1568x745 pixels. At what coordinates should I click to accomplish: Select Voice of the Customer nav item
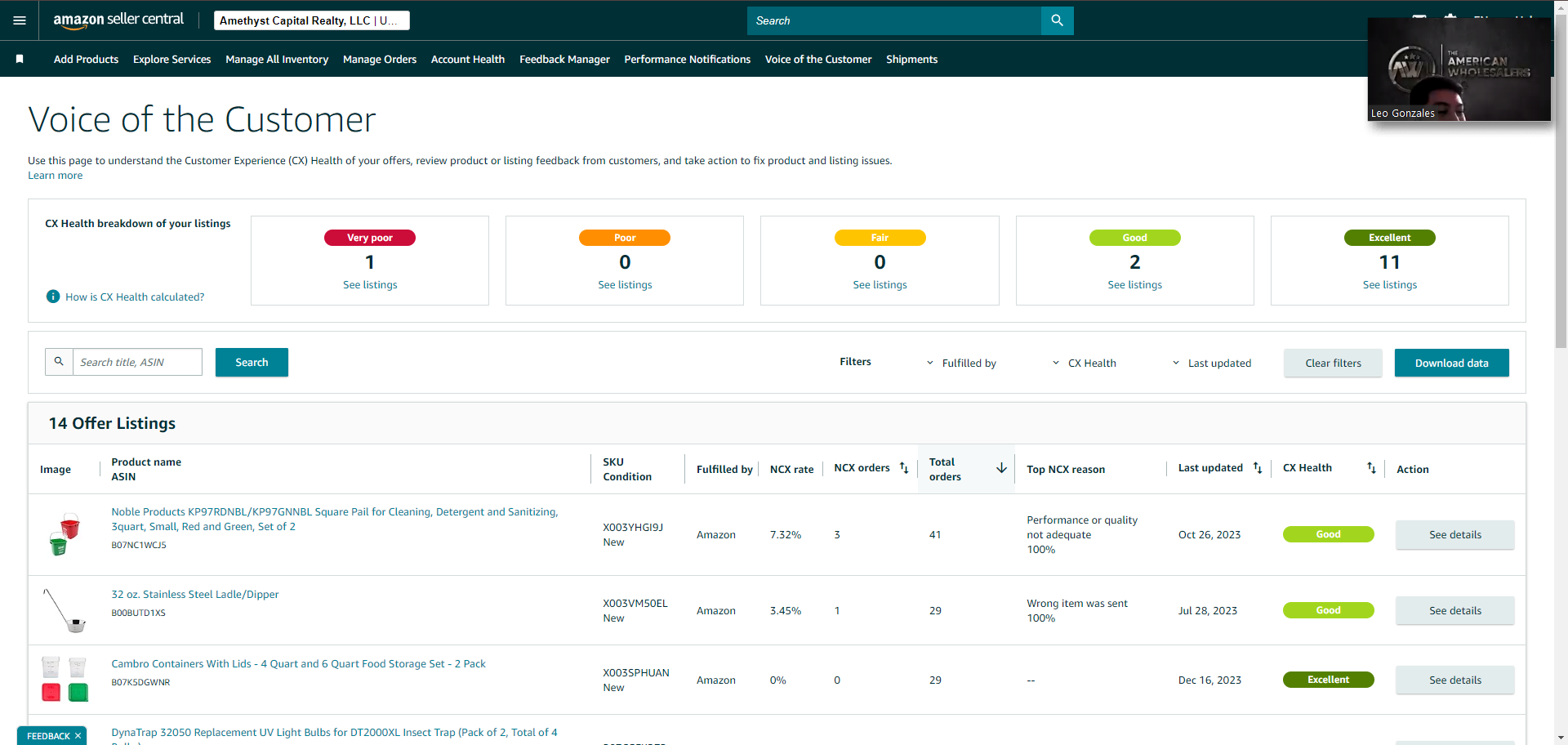818,59
